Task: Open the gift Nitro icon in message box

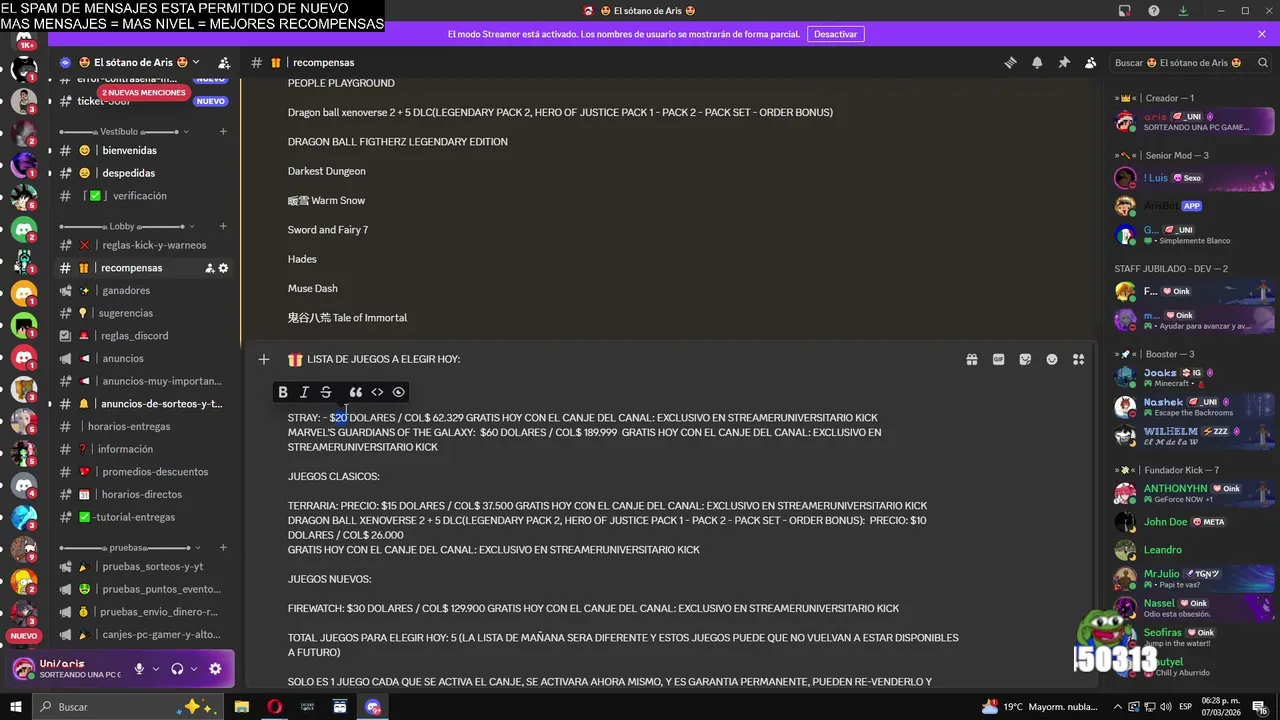Action: (x=971, y=359)
